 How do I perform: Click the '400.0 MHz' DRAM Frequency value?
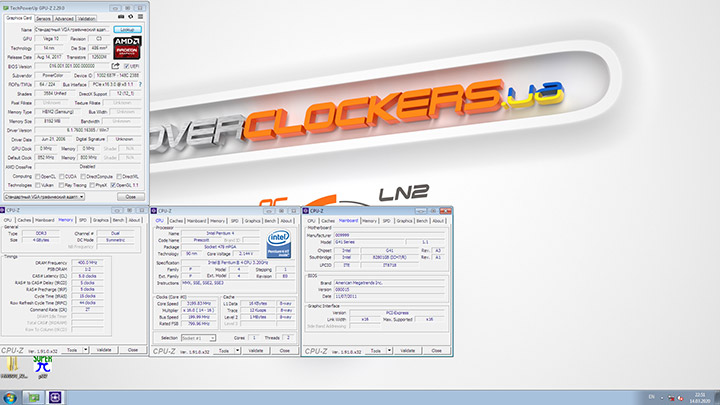(x=87, y=263)
